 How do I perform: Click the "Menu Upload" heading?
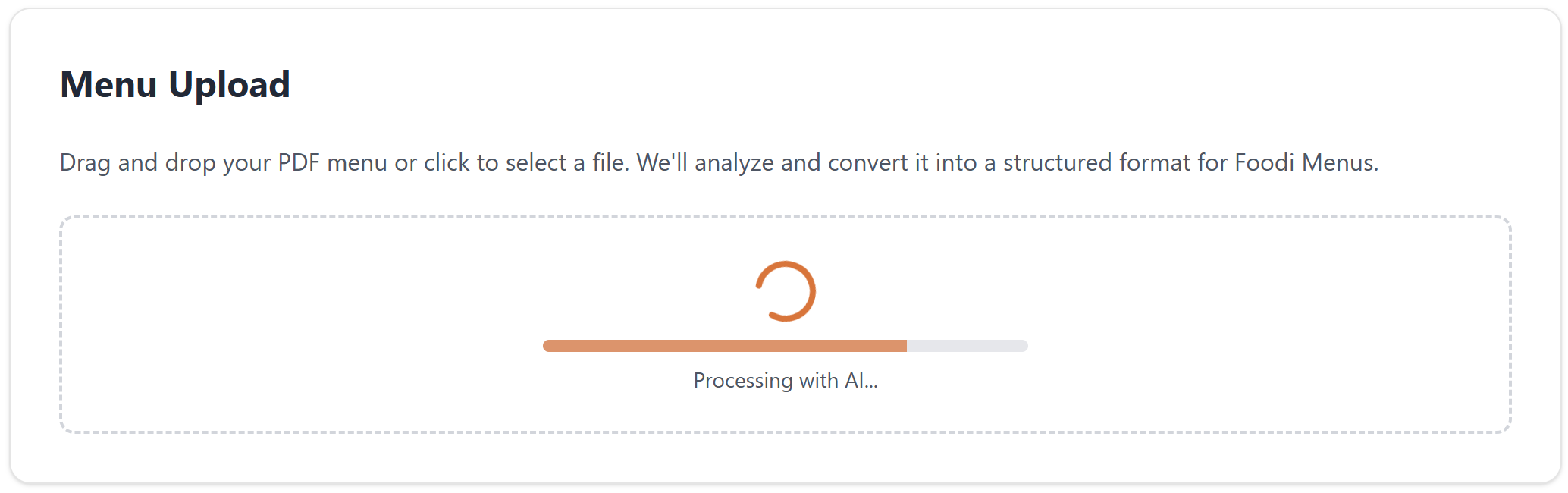[x=175, y=84]
